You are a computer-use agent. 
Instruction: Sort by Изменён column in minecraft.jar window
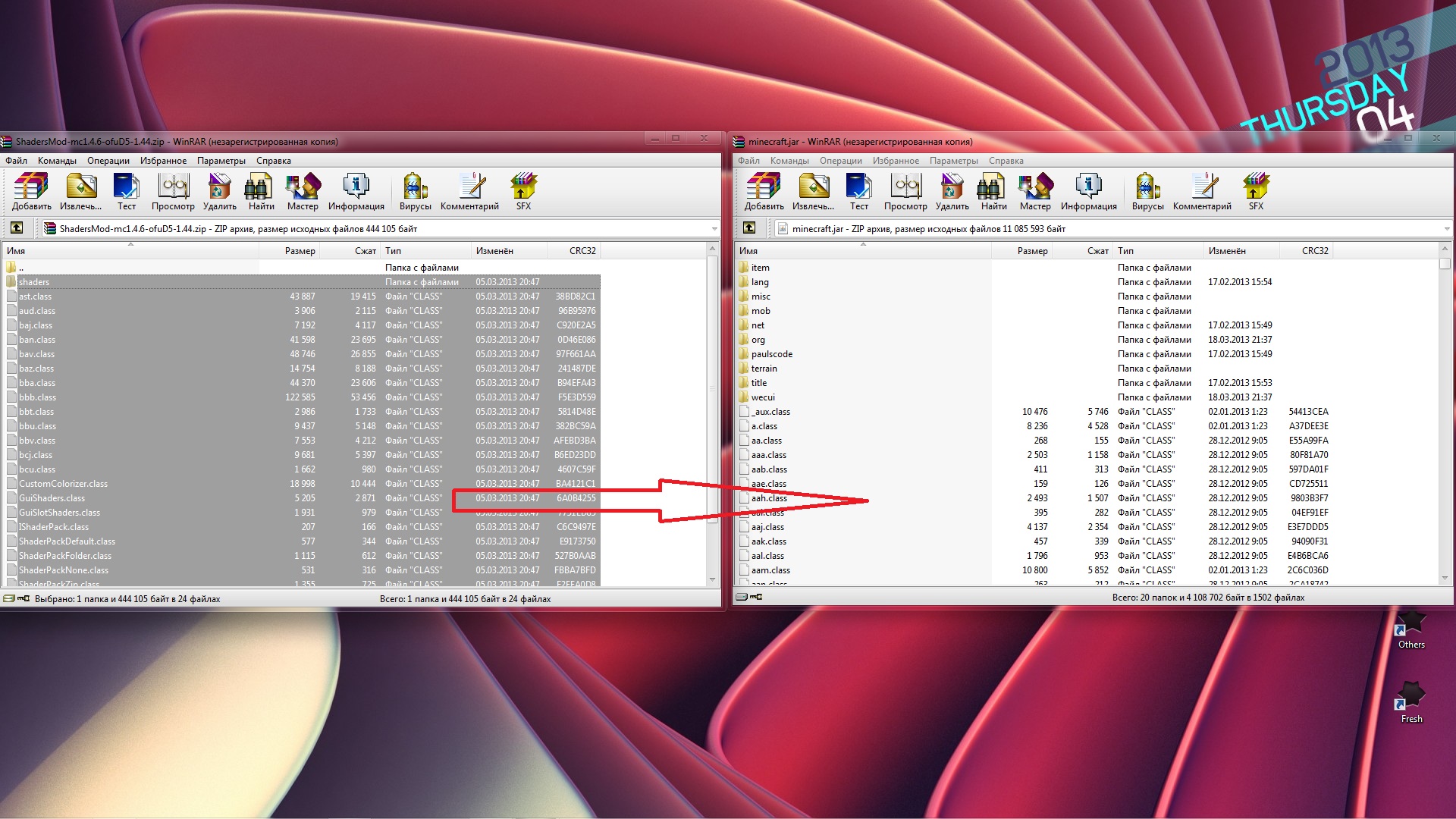(1241, 250)
